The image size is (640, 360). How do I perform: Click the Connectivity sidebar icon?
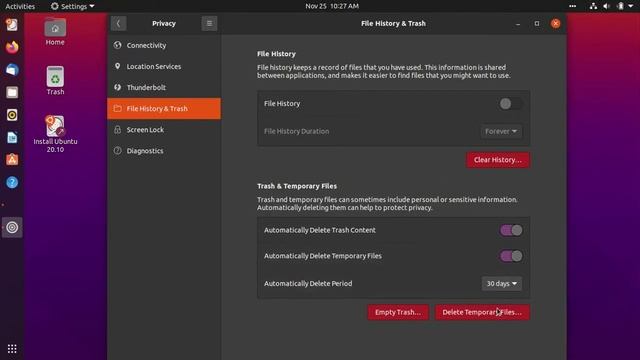(x=118, y=45)
